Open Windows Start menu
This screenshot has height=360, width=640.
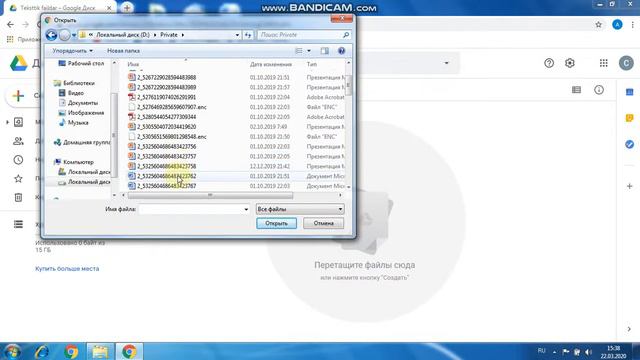tap(12, 351)
